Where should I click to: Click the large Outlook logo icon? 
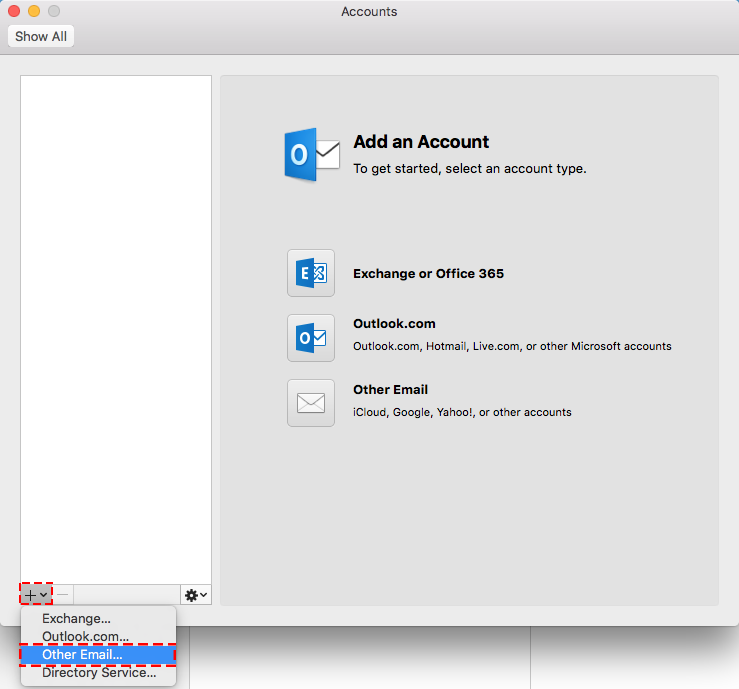312,155
